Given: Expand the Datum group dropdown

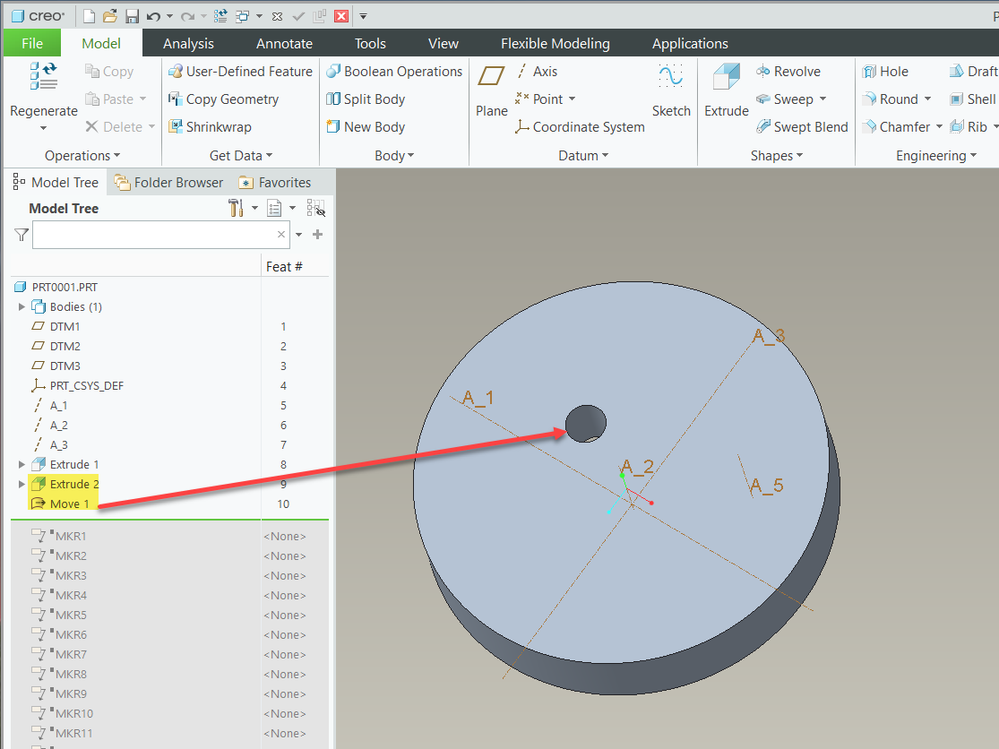Looking at the screenshot, I should (x=606, y=156).
